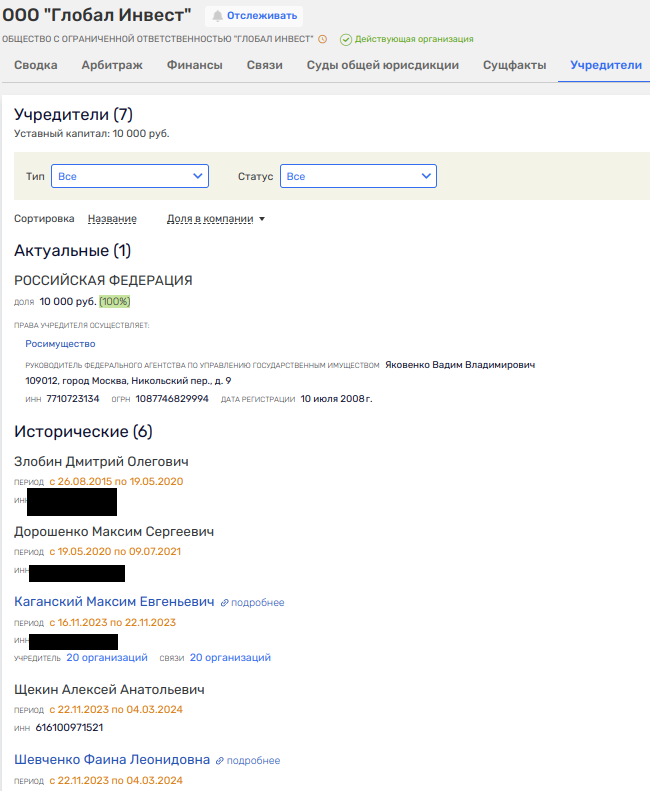Viewport: 650px width, 791px height.
Task: Go to the Финансы tab
Action: [195, 65]
